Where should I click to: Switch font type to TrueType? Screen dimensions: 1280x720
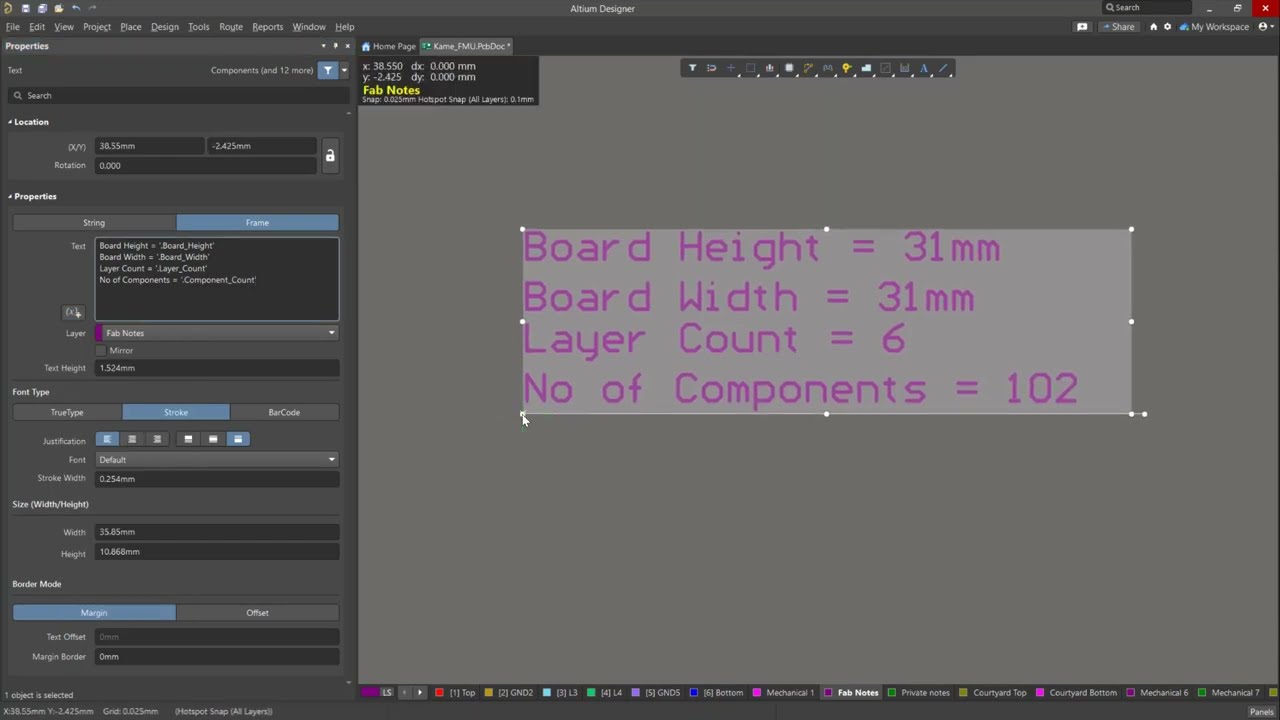point(67,412)
